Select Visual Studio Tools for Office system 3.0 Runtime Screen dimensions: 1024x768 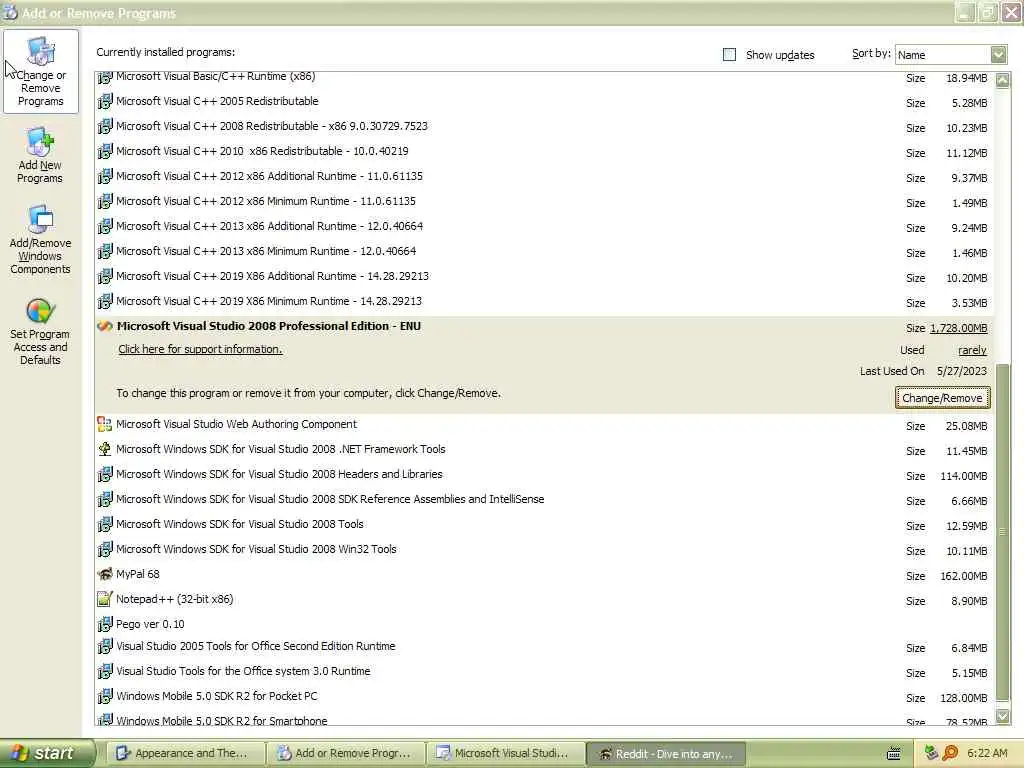click(545, 671)
